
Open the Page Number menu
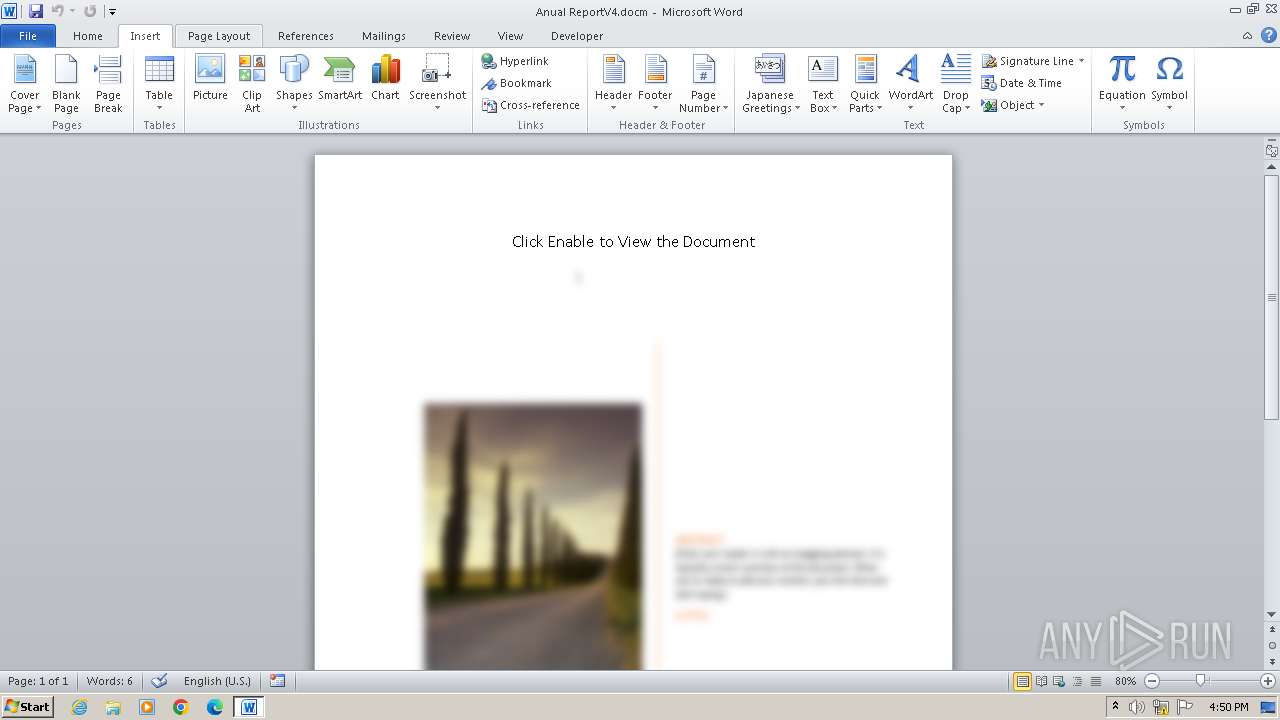coord(703,84)
